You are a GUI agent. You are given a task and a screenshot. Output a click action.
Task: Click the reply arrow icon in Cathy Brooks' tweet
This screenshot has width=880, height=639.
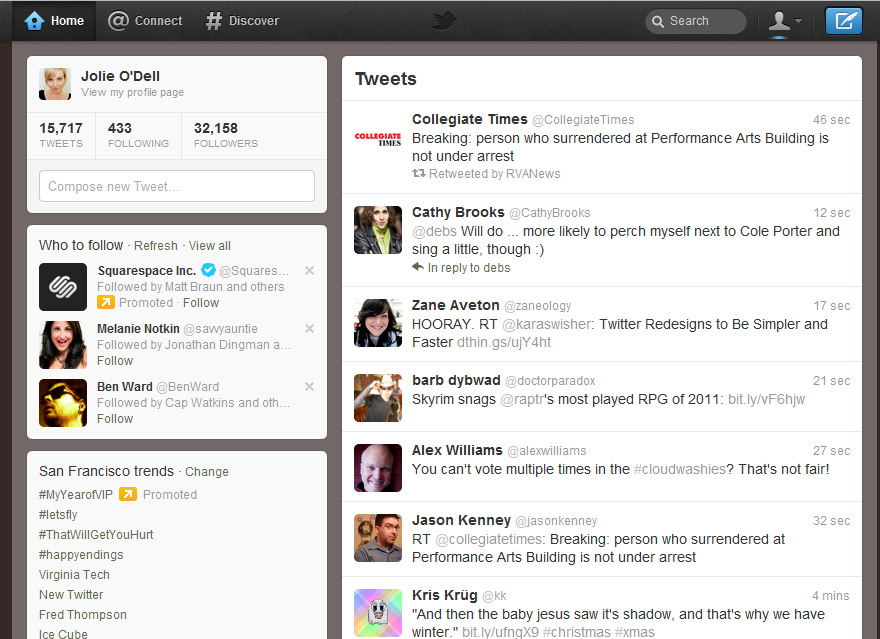418,267
